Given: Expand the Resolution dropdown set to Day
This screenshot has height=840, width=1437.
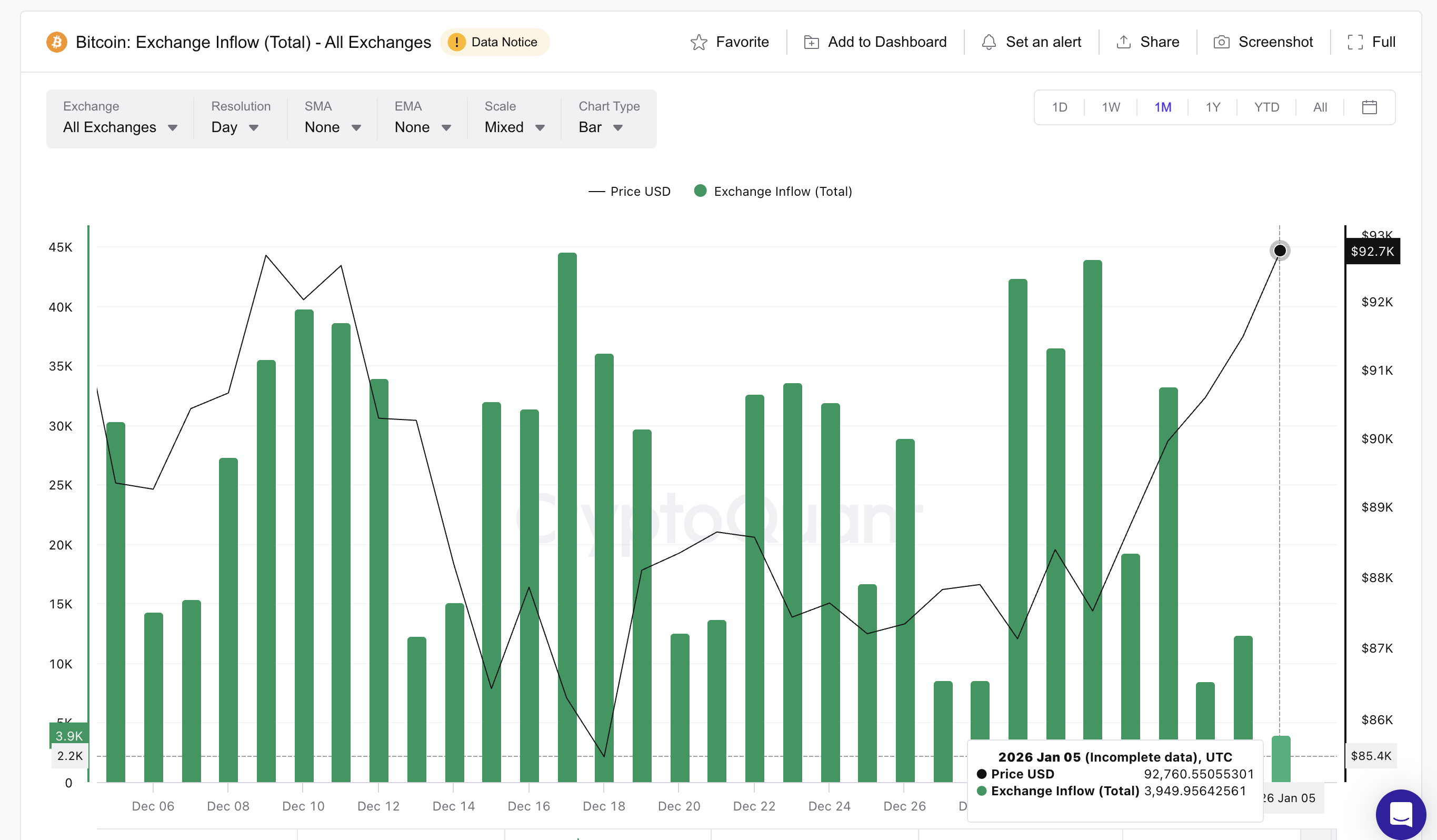Looking at the screenshot, I should tap(235, 127).
